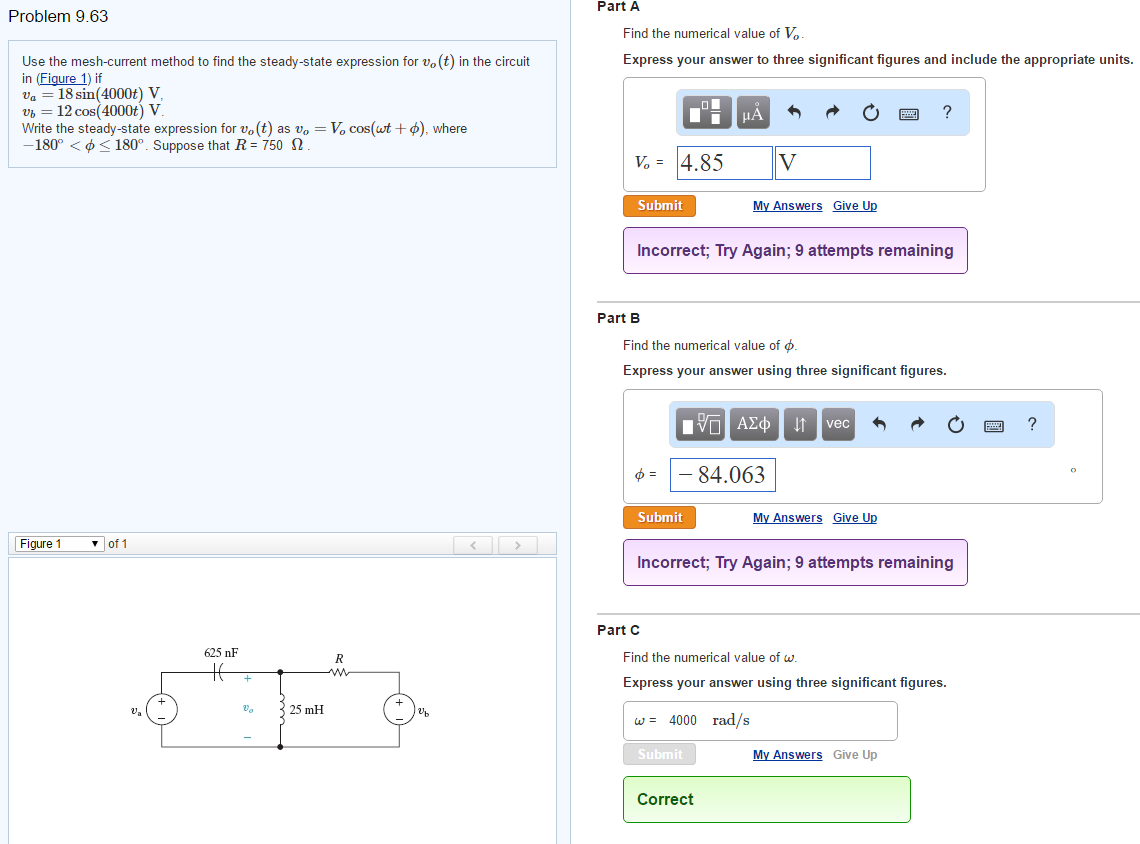Open My Answers for Part A
This screenshot has height=844, width=1140.
click(787, 205)
